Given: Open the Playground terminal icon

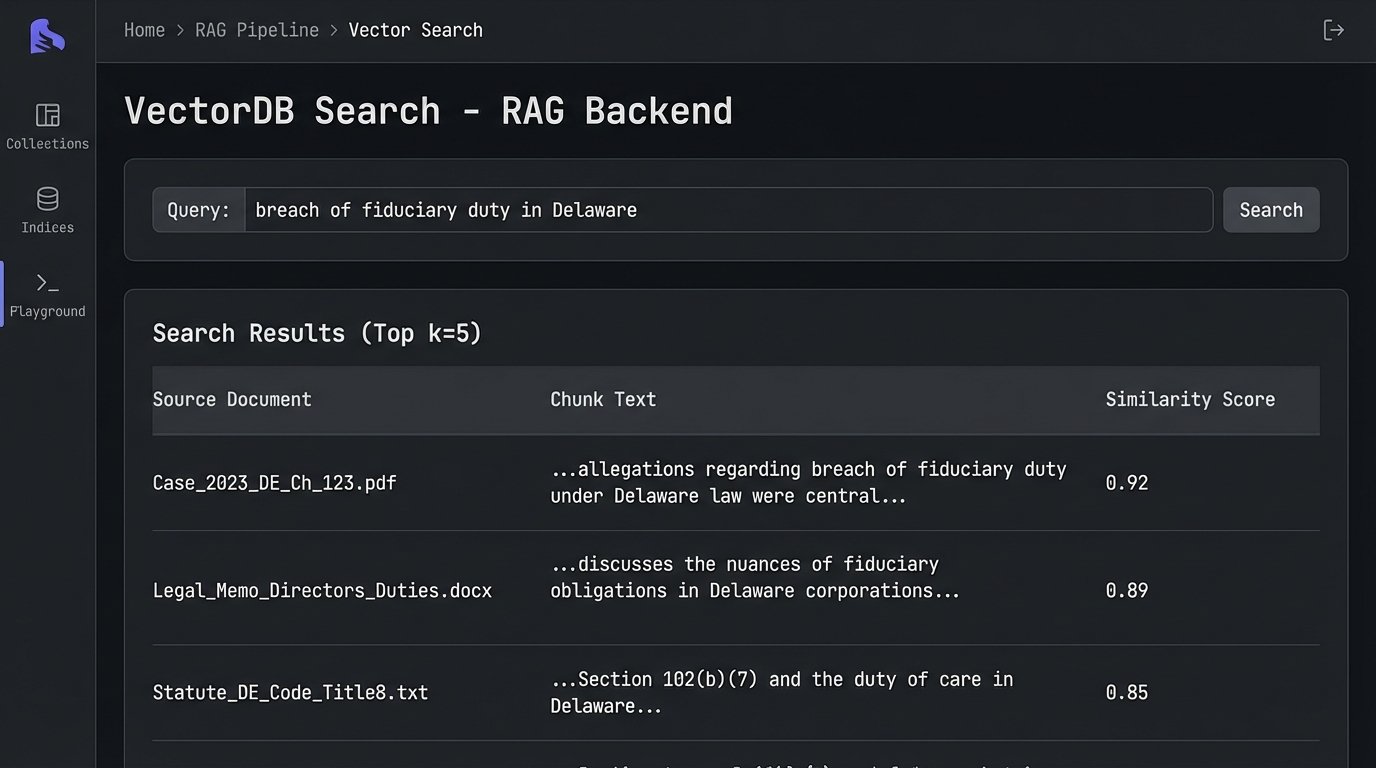Looking at the screenshot, I should pyautogui.click(x=47, y=283).
